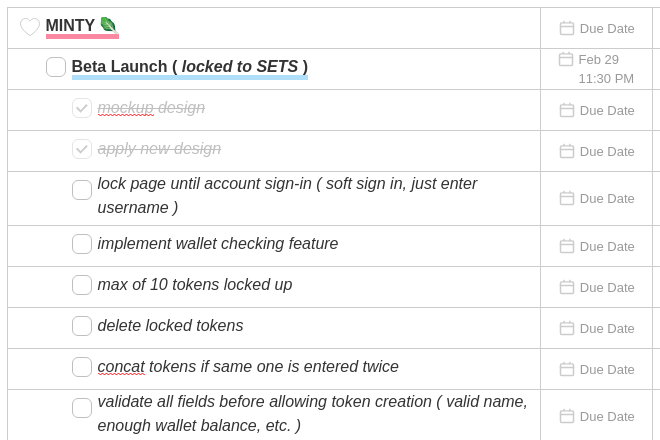Screen dimensions: 660x440
Task: Click the heart icon beside MINTY
Action: [x=30, y=27]
